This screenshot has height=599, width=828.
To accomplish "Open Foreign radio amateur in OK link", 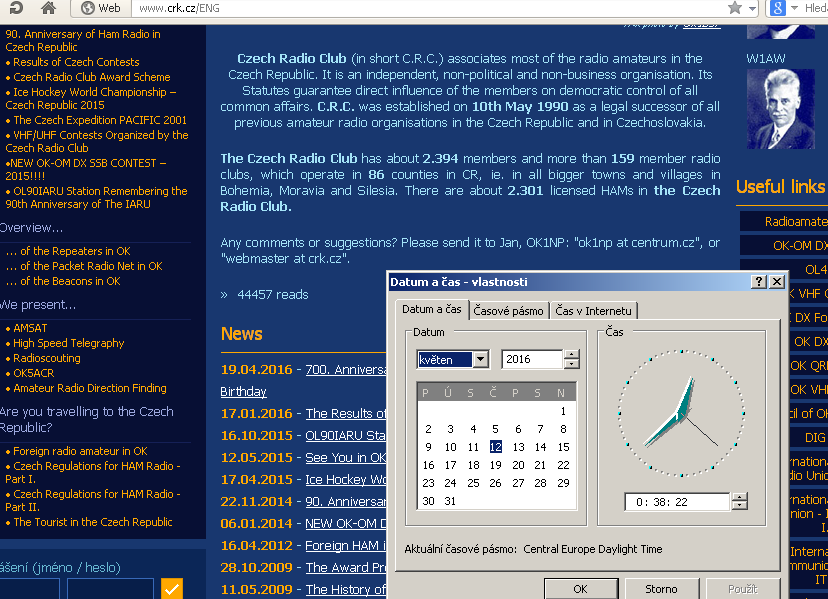I will click(80, 451).
